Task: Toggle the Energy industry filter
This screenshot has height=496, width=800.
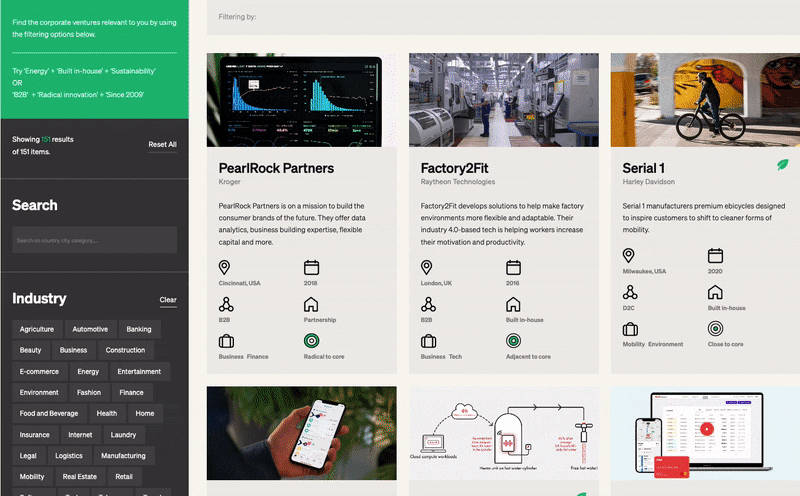Action: tap(88, 371)
